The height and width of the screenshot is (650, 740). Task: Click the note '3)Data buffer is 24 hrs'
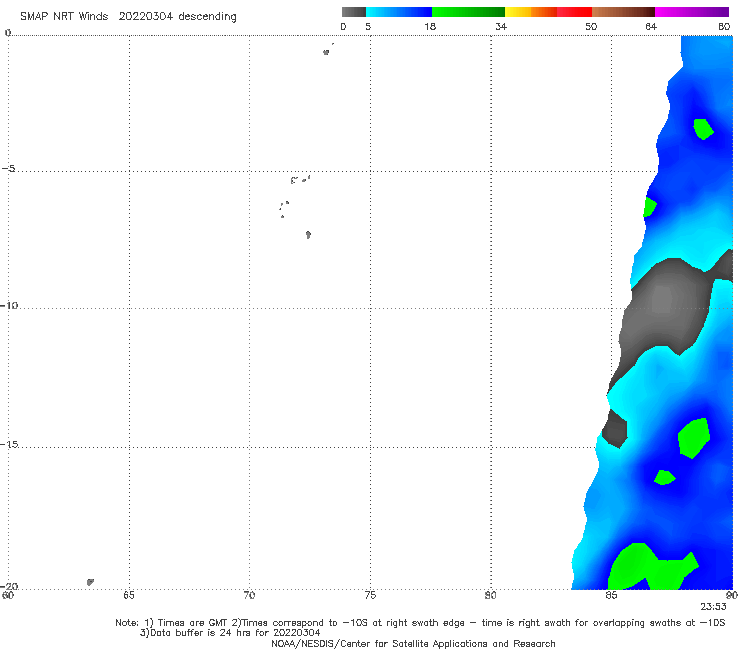tap(230, 633)
